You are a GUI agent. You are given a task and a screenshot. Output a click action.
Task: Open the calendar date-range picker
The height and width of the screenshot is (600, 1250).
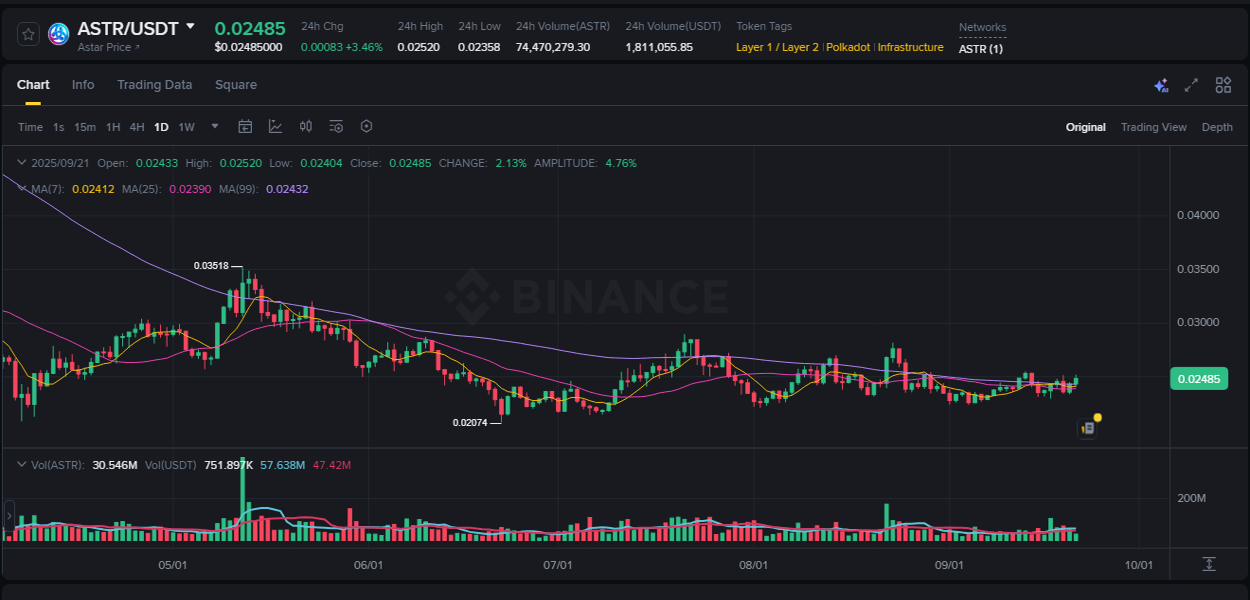click(245, 126)
